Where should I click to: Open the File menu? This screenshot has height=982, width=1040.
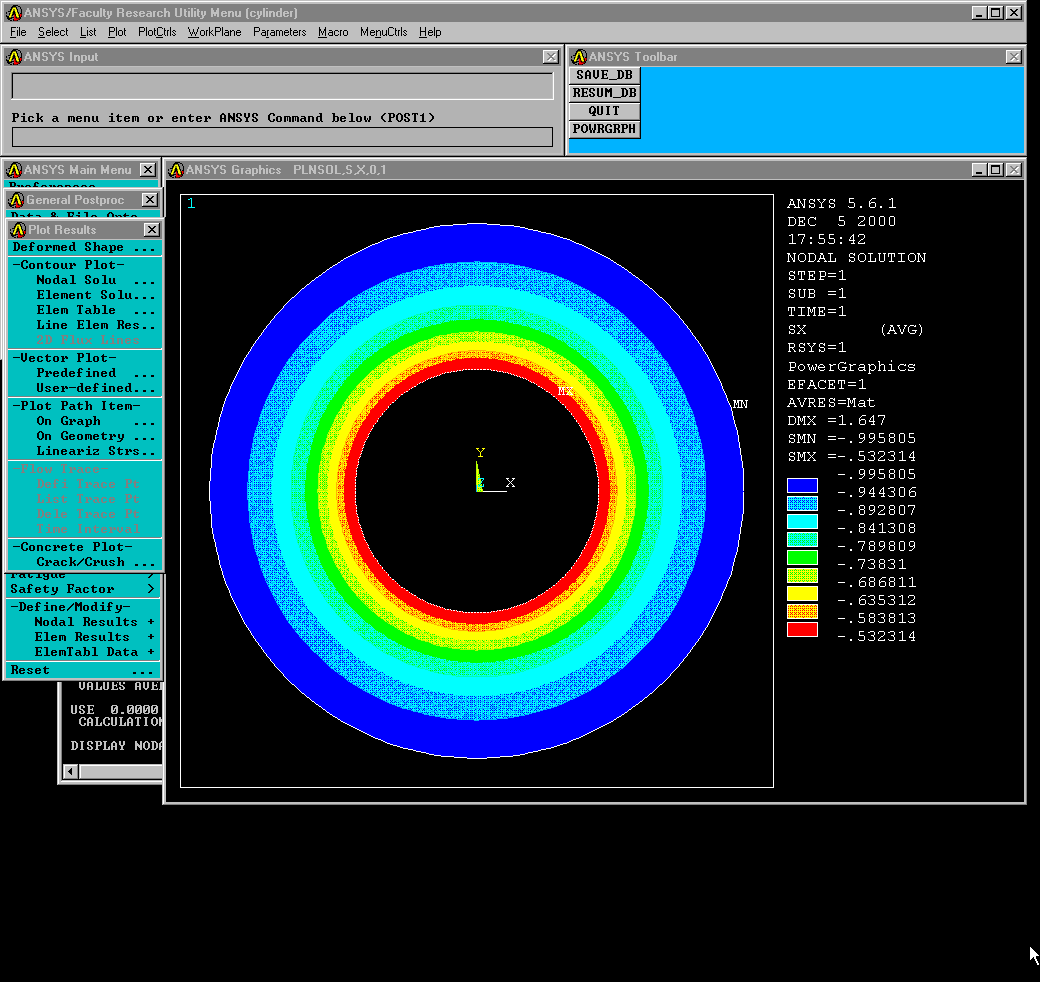19,32
